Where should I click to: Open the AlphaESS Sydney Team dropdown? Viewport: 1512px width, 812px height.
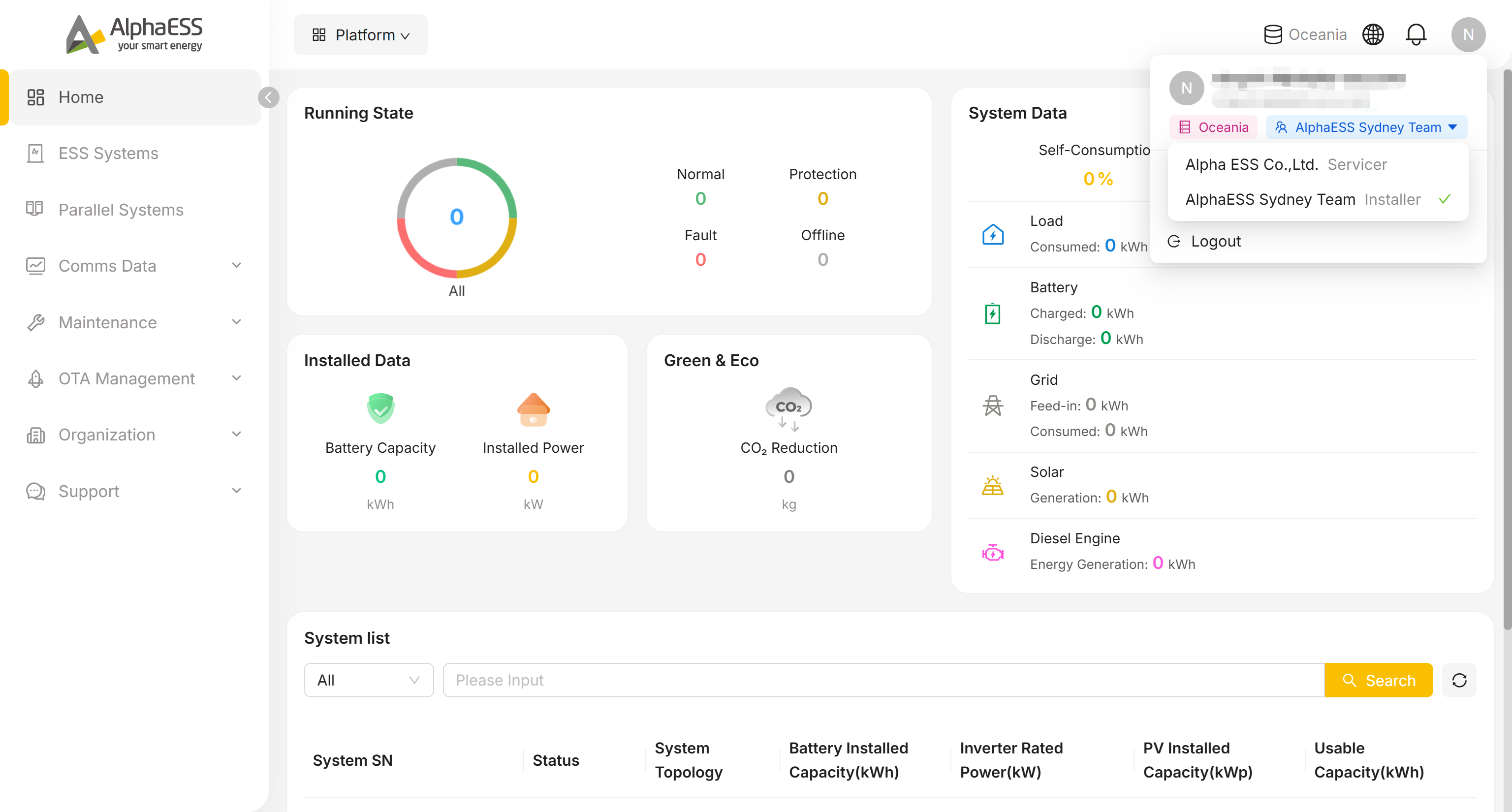[x=1366, y=127]
